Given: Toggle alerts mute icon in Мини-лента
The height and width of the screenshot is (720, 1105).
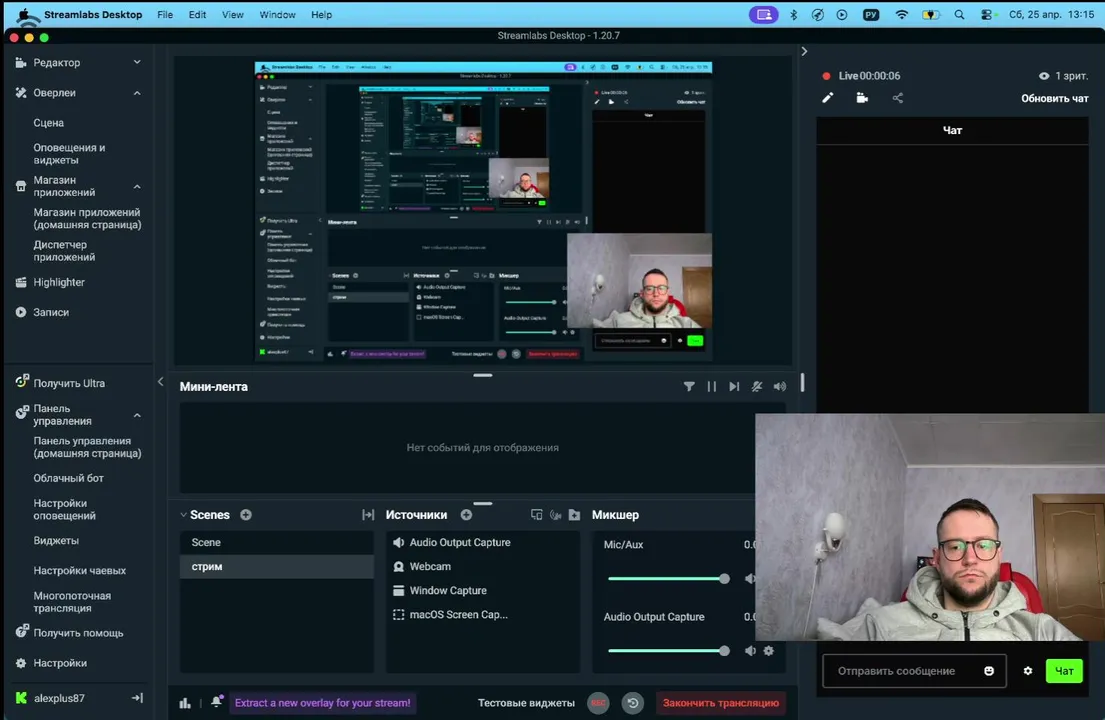Looking at the screenshot, I should pos(757,386).
